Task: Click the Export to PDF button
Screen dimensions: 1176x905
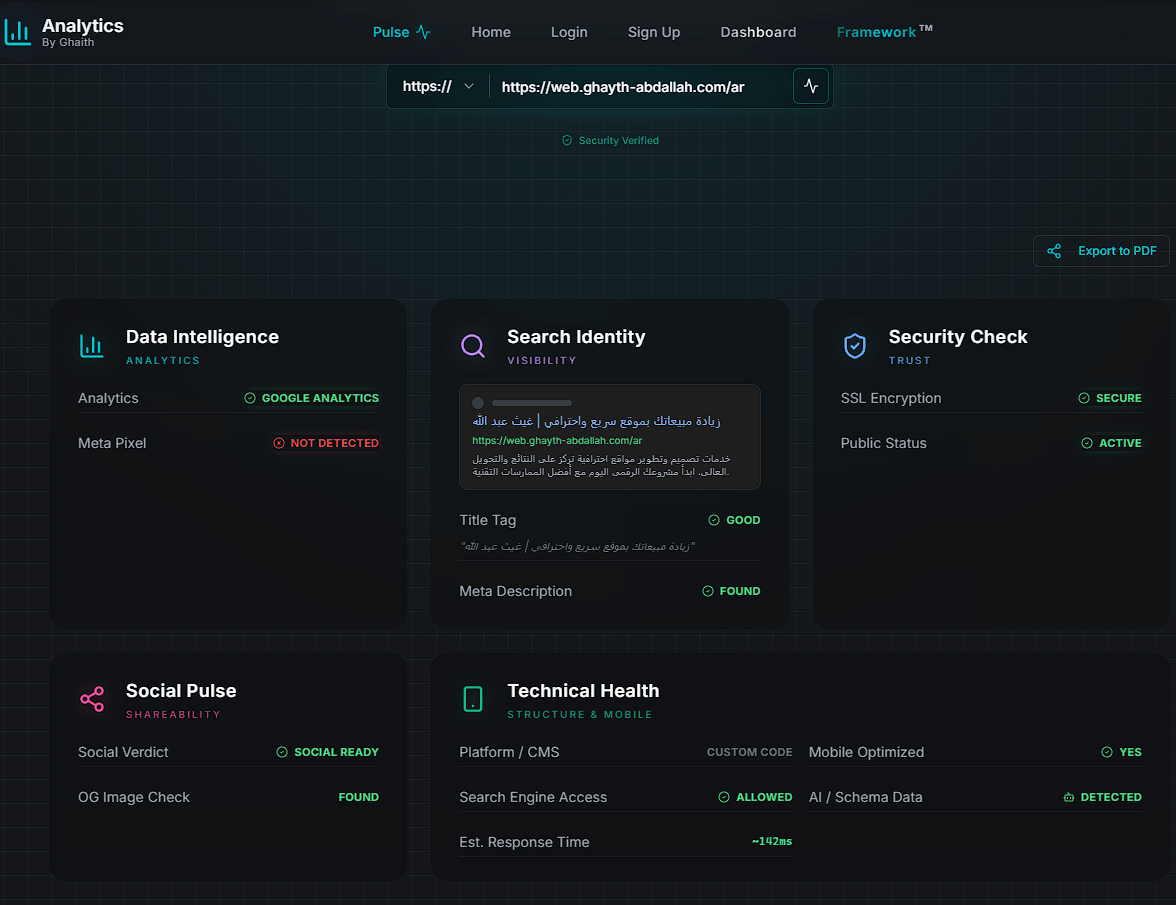Action: [1101, 251]
